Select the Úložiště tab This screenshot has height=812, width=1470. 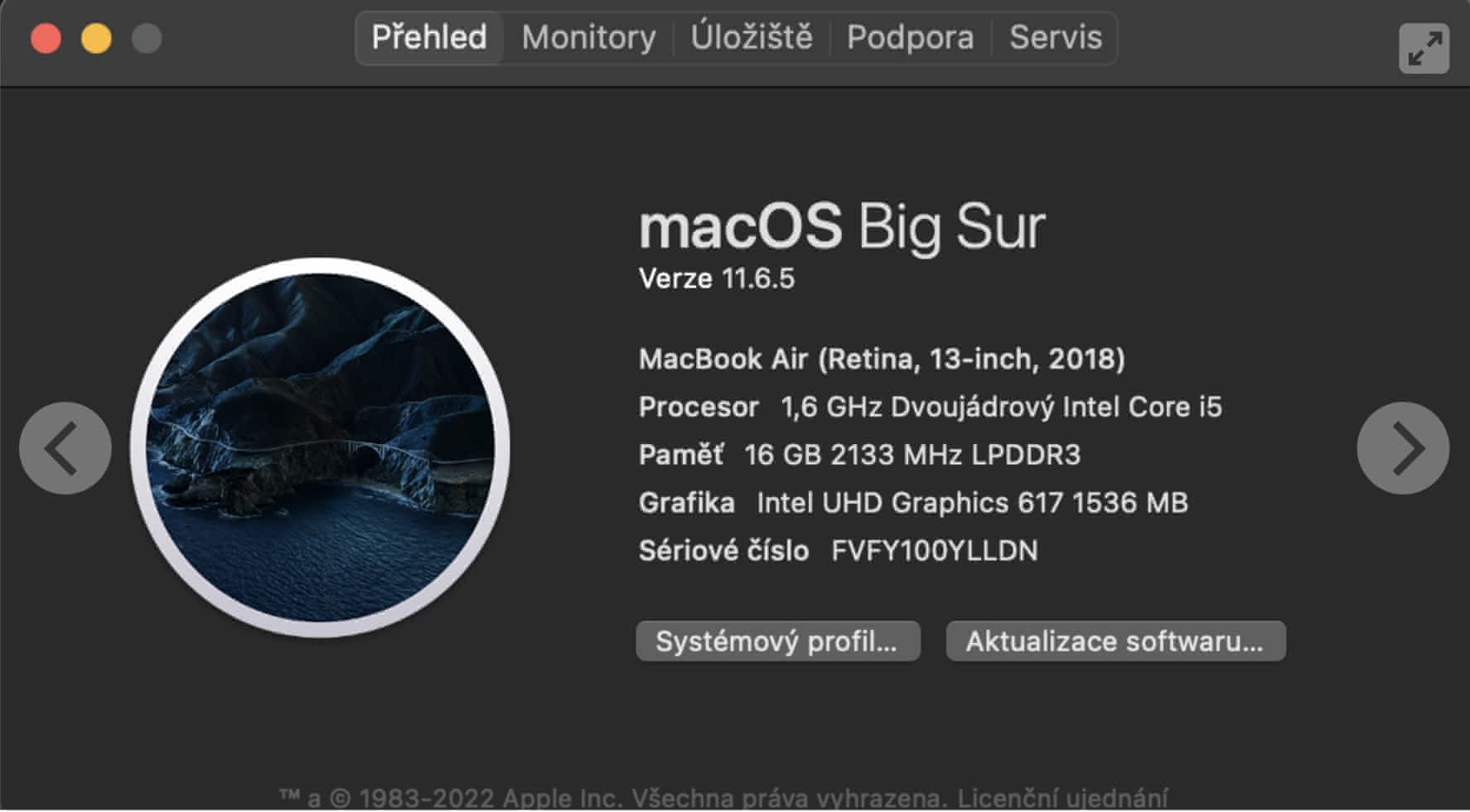[x=752, y=37]
